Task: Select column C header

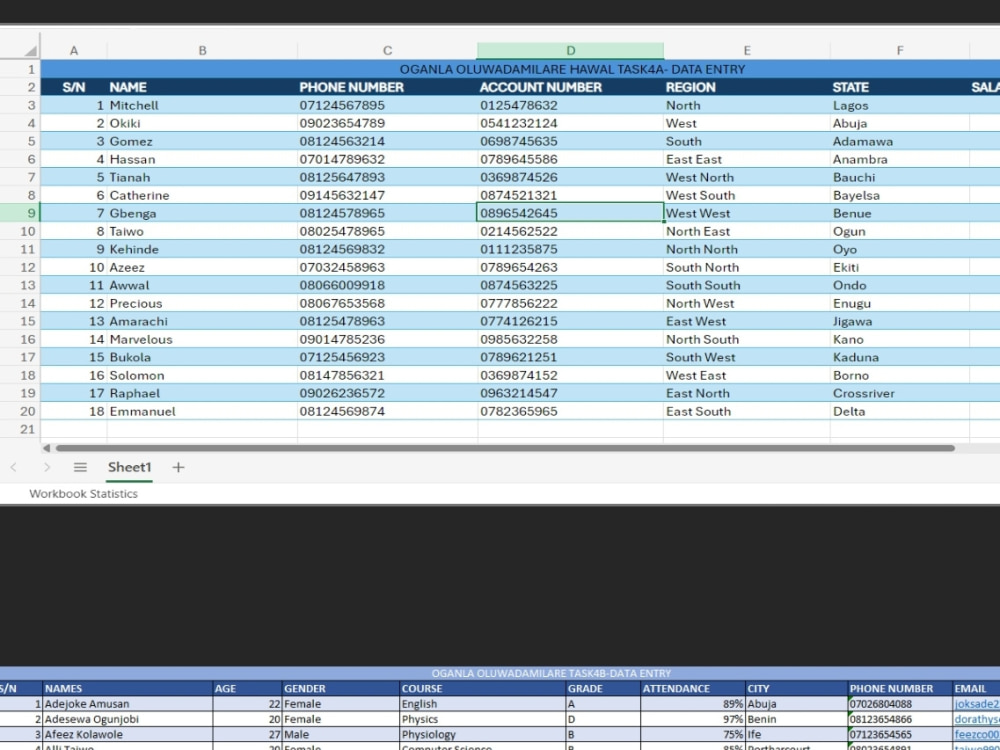Action: point(387,51)
